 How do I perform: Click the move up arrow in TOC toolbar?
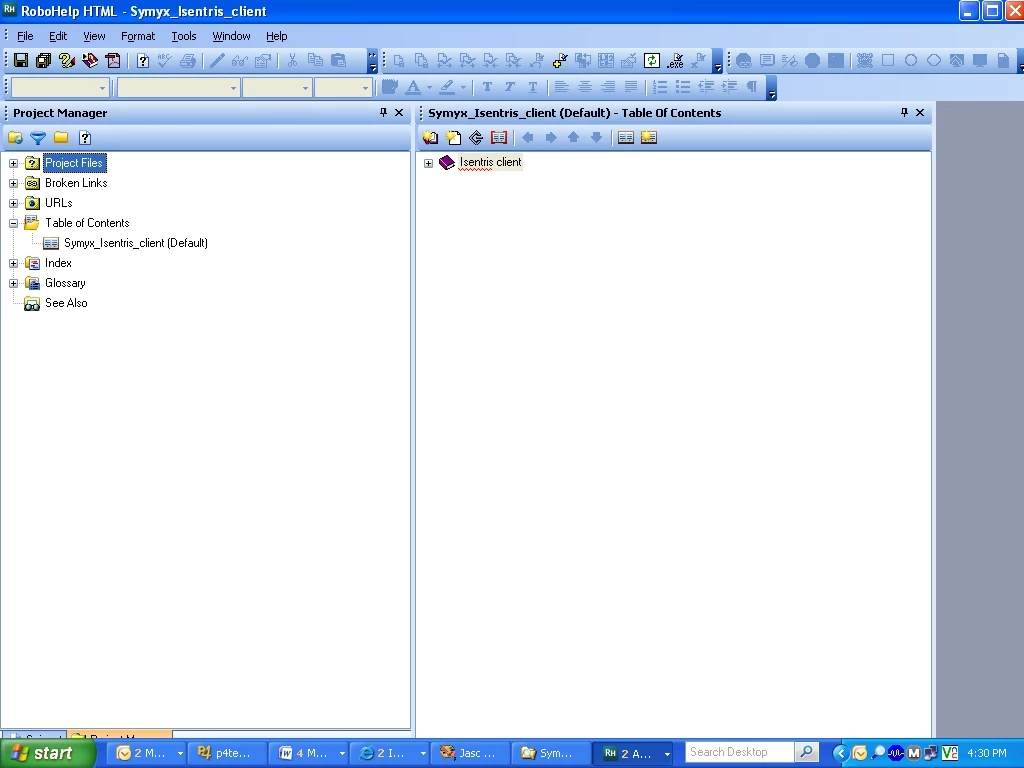[573, 137]
